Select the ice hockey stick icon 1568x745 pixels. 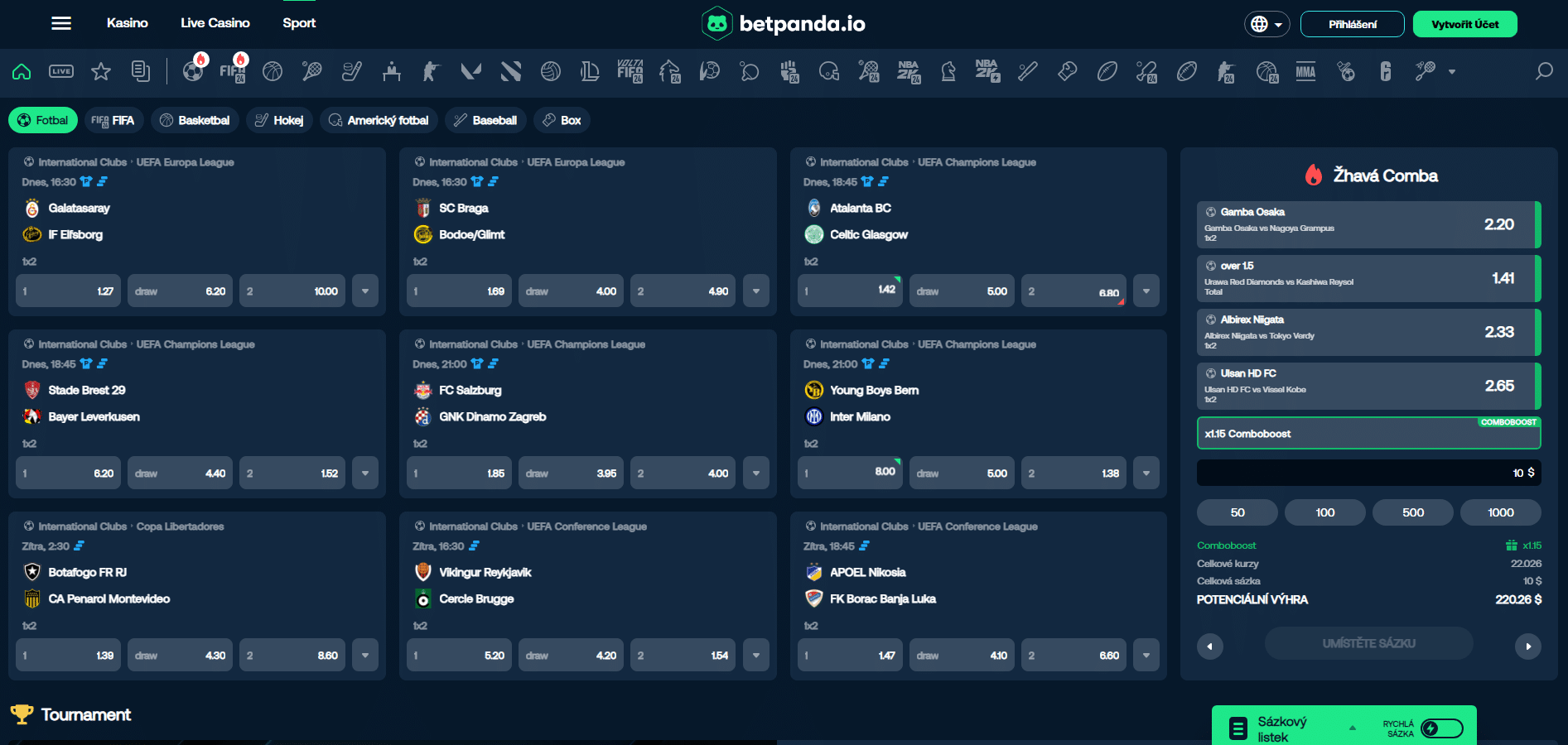(x=352, y=72)
